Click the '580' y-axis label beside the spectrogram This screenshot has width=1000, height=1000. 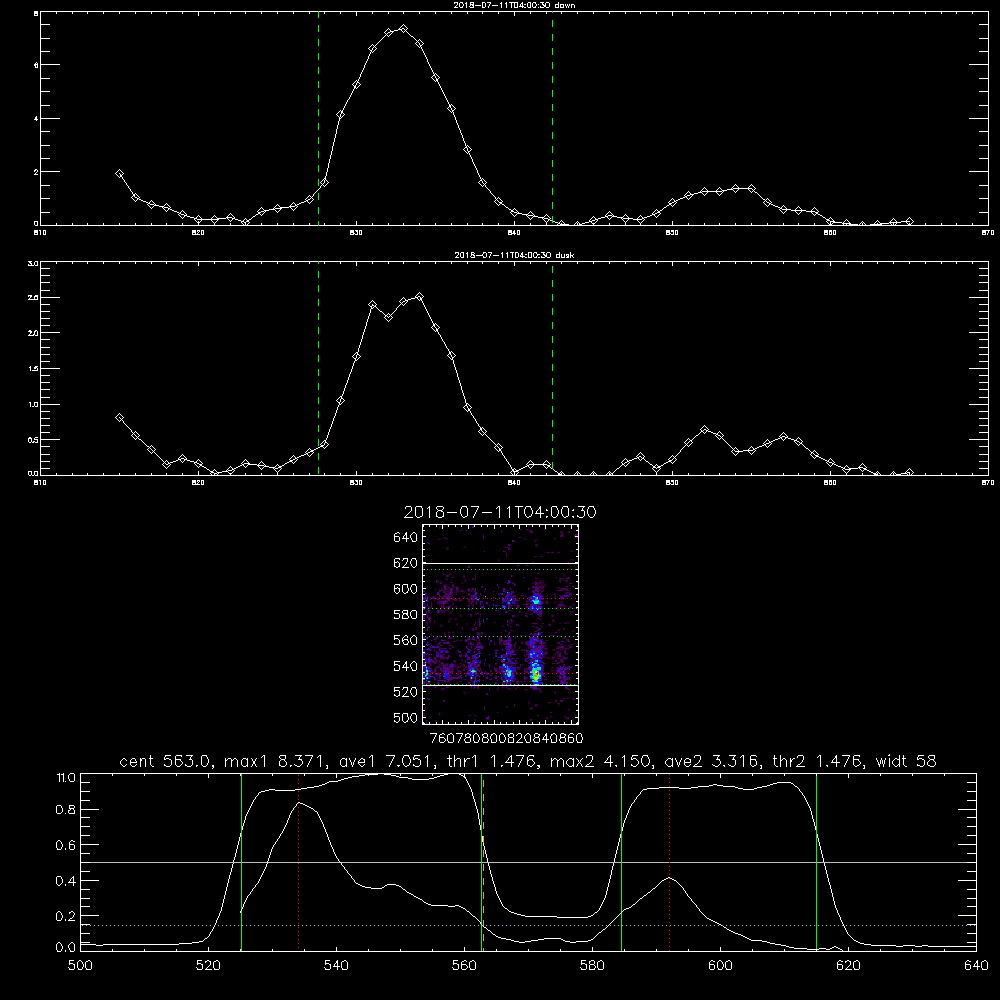coord(405,614)
